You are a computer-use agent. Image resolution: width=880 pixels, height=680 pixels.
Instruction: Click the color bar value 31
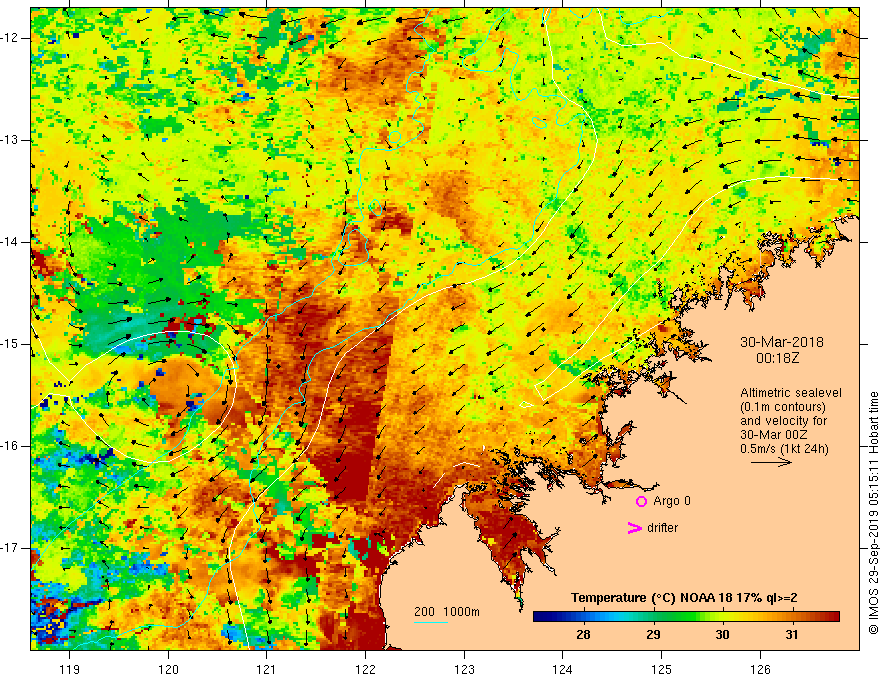(x=792, y=635)
